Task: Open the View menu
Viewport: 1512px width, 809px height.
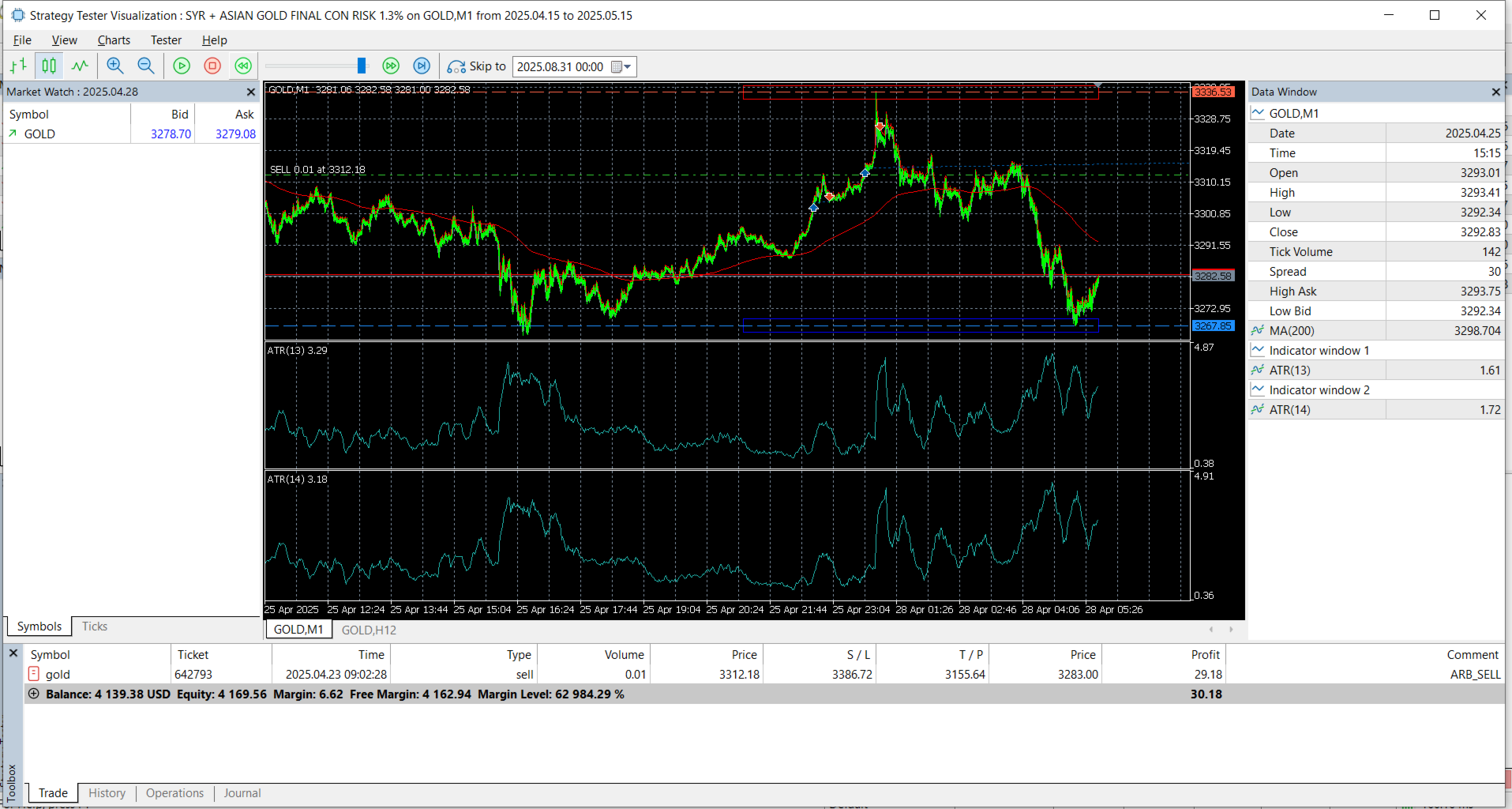Action: [x=64, y=40]
